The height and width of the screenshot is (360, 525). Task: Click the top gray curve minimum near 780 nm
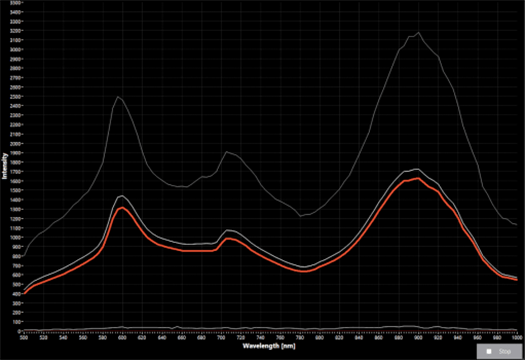(300, 216)
